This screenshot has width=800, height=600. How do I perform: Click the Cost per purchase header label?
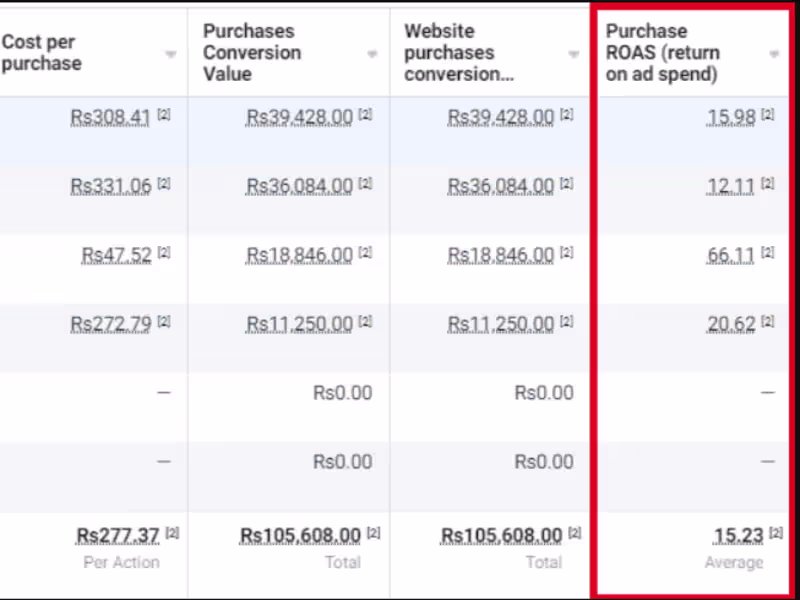point(42,53)
